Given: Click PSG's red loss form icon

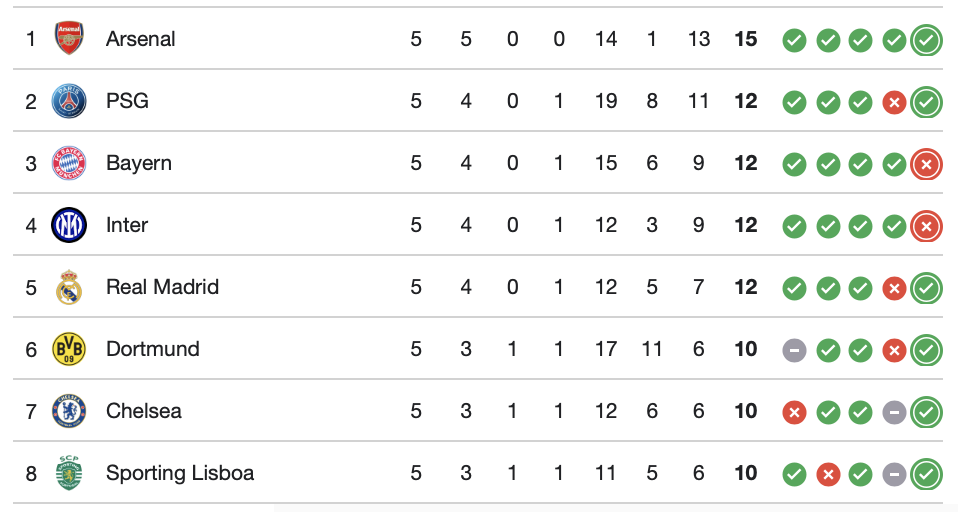Looking at the screenshot, I should pyautogui.click(x=894, y=103).
